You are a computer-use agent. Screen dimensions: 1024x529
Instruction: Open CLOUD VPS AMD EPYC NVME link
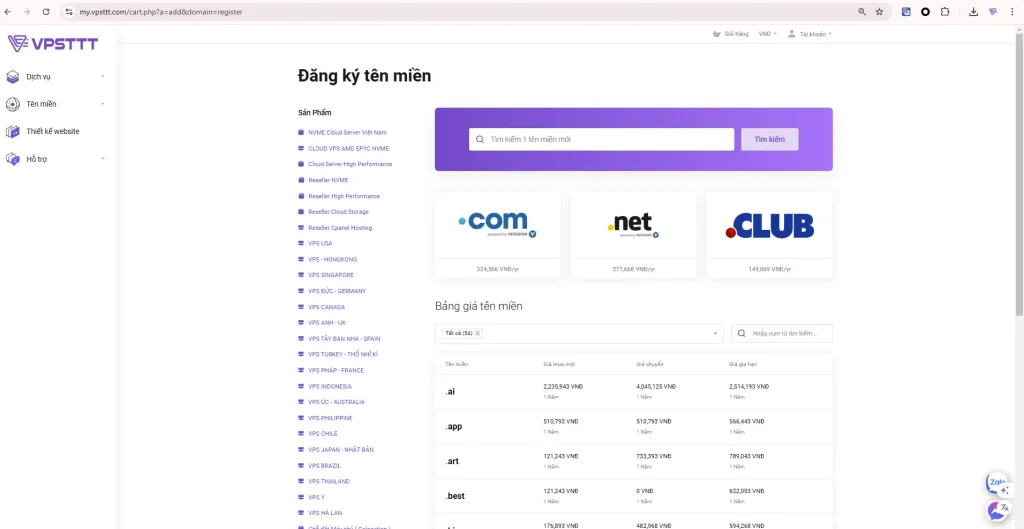[348, 148]
